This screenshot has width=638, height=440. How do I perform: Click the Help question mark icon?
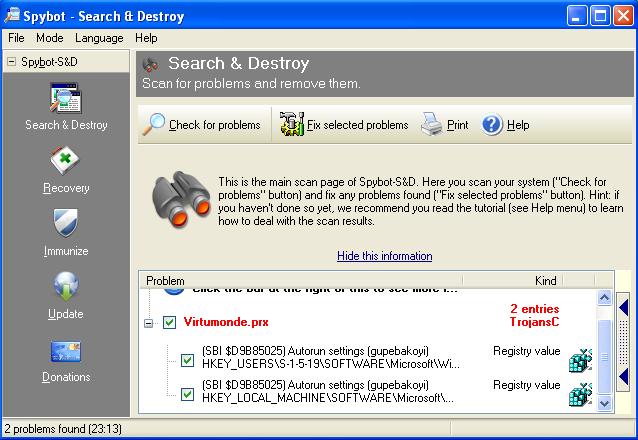pos(492,125)
